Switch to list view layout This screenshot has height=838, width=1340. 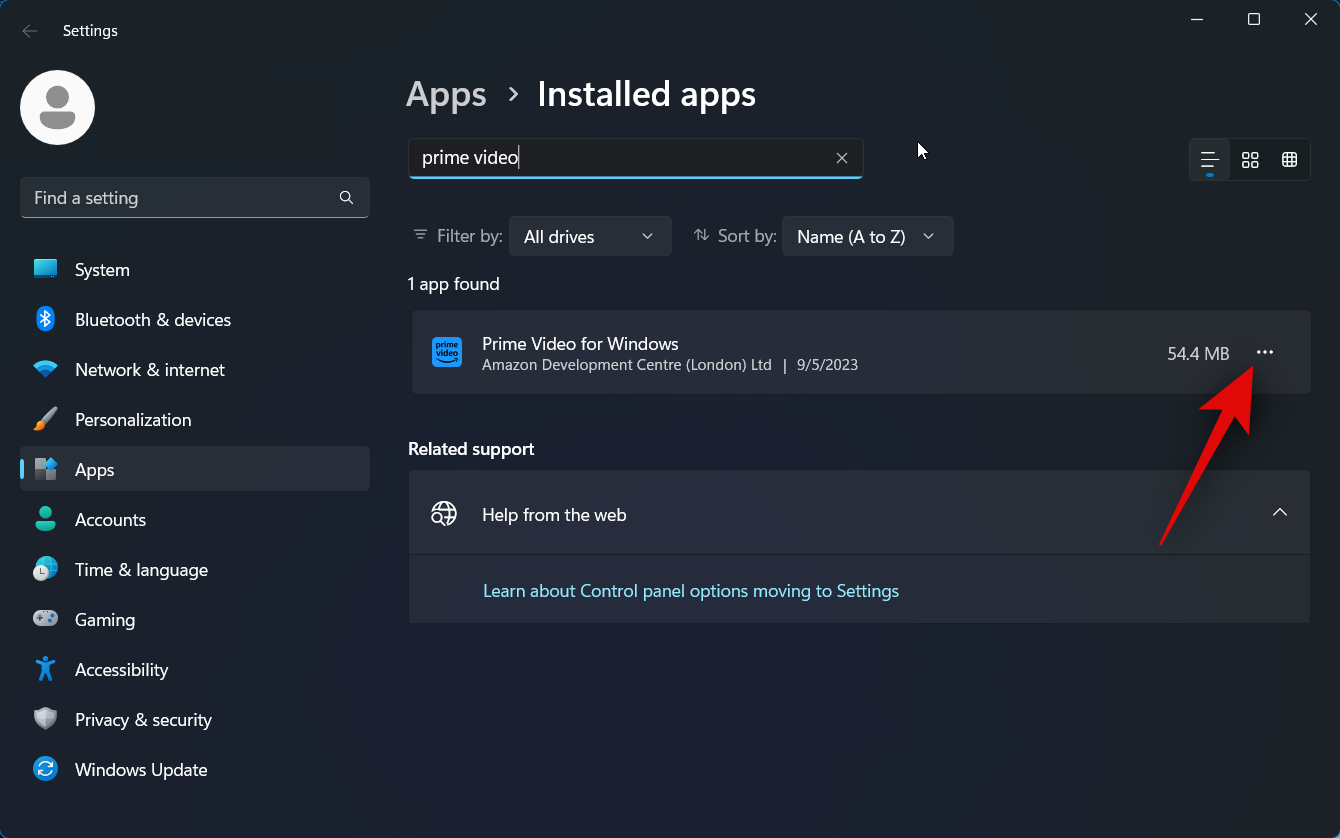click(x=1209, y=160)
